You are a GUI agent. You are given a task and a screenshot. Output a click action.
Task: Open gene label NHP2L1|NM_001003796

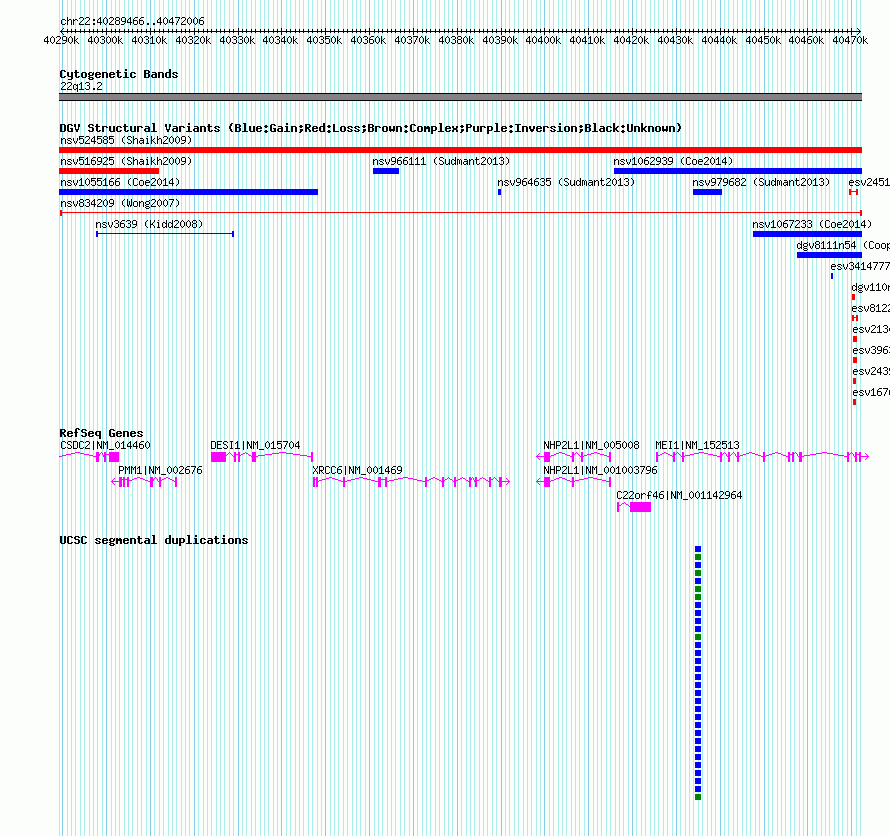pyautogui.click(x=600, y=470)
